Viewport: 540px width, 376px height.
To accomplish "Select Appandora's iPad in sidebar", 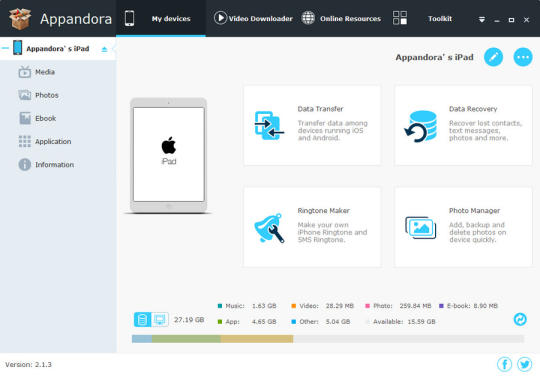I will point(58,49).
